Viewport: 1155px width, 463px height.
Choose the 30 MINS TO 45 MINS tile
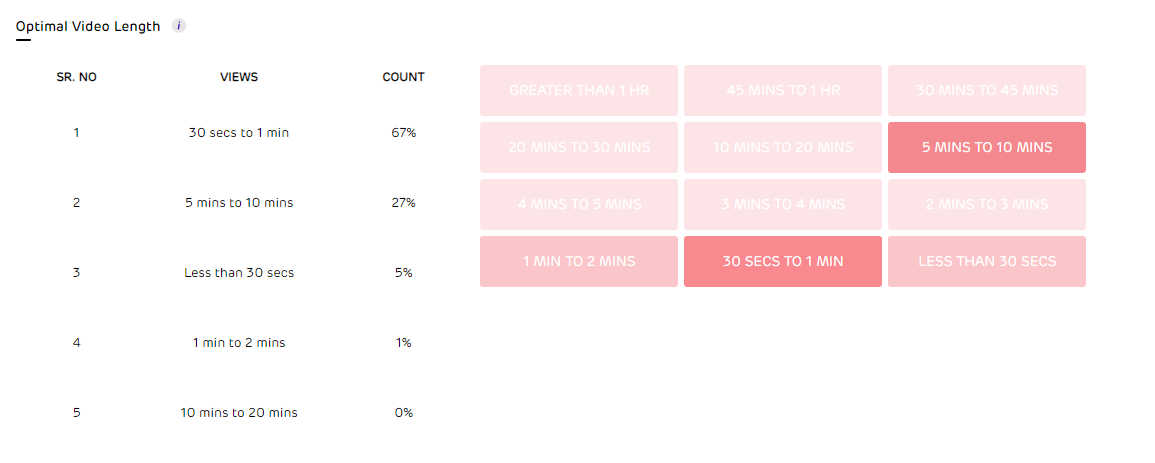(x=987, y=91)
